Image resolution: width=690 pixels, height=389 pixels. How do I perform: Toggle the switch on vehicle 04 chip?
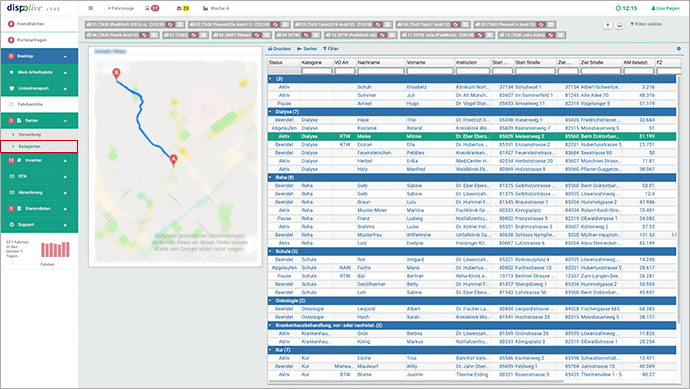tap(466, 25)
